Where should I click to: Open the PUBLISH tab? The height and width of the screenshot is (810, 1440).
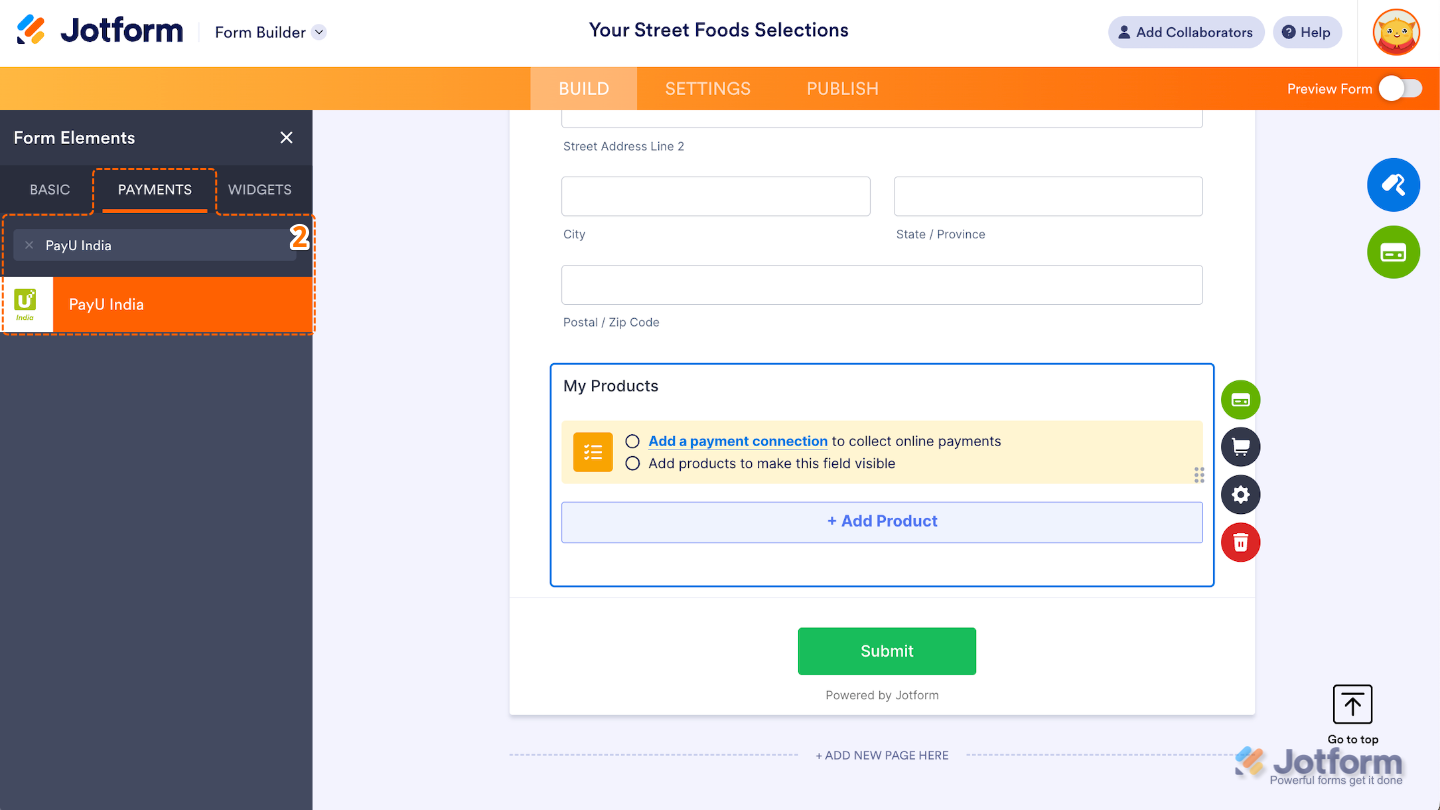pos(842,88)
